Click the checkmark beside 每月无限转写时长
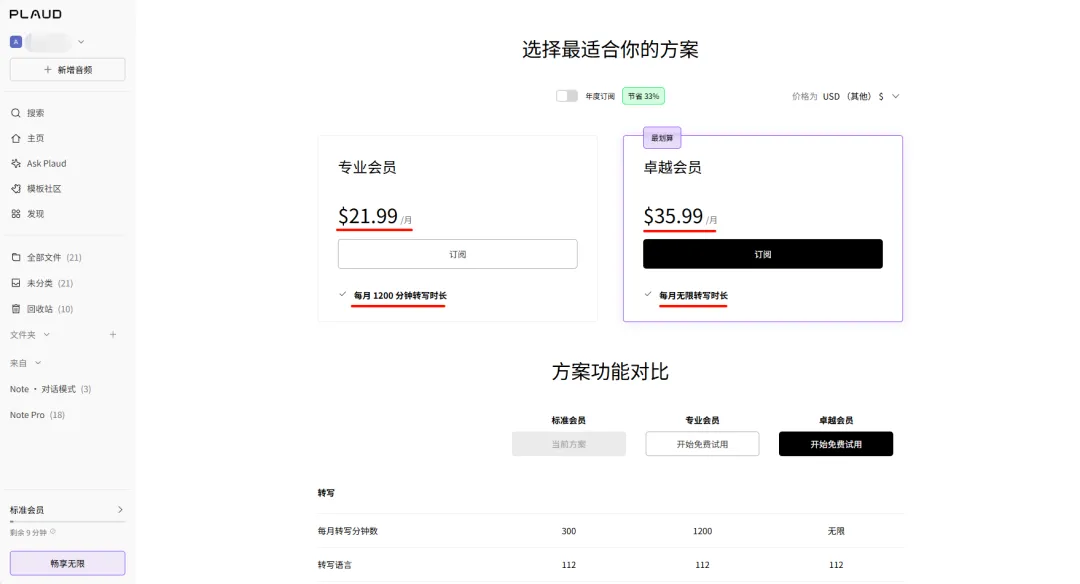1080x584 pixels. (x=648, y=294)
